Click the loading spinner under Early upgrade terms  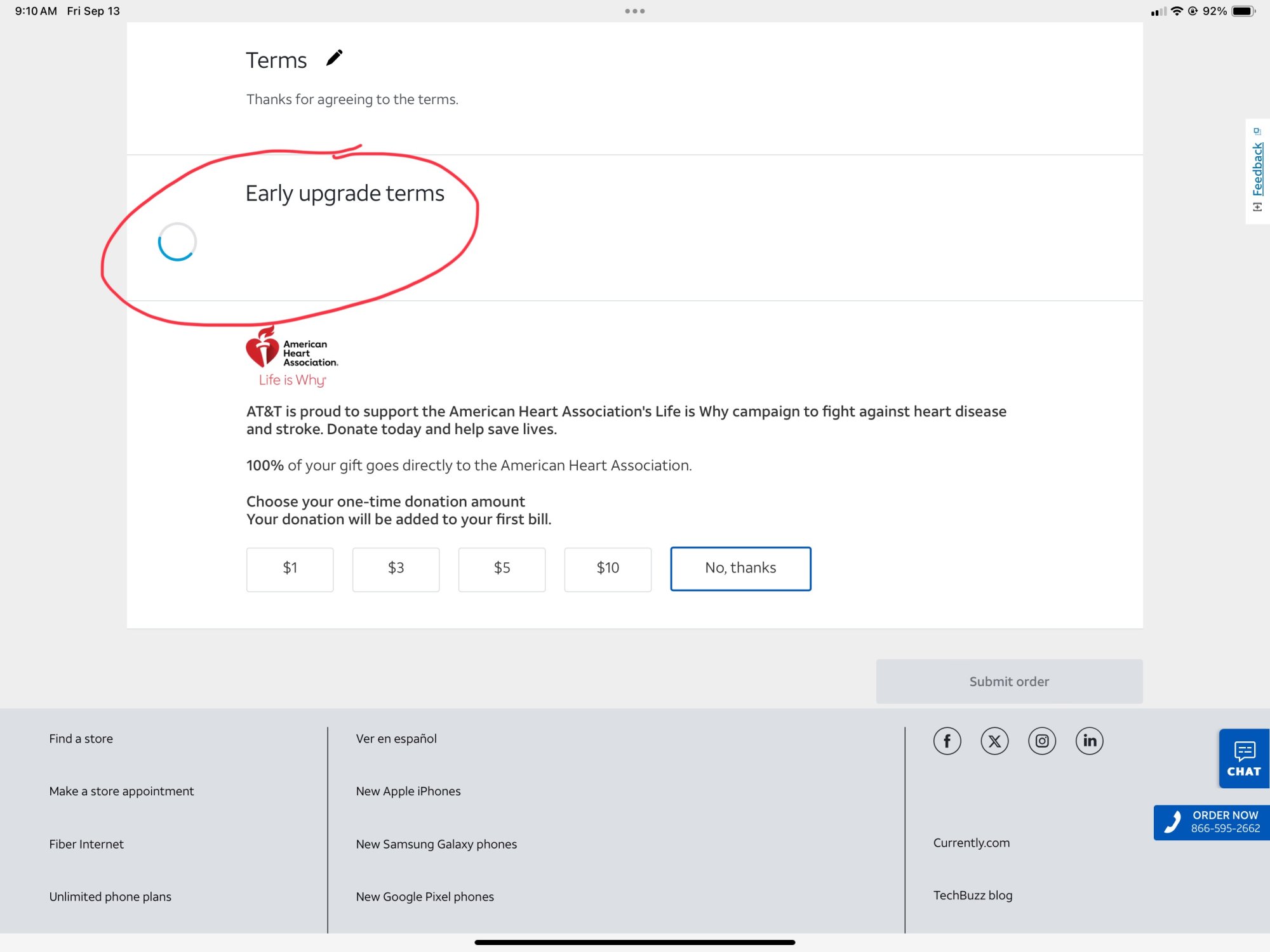pyautogui.click(x=177, y=242)
